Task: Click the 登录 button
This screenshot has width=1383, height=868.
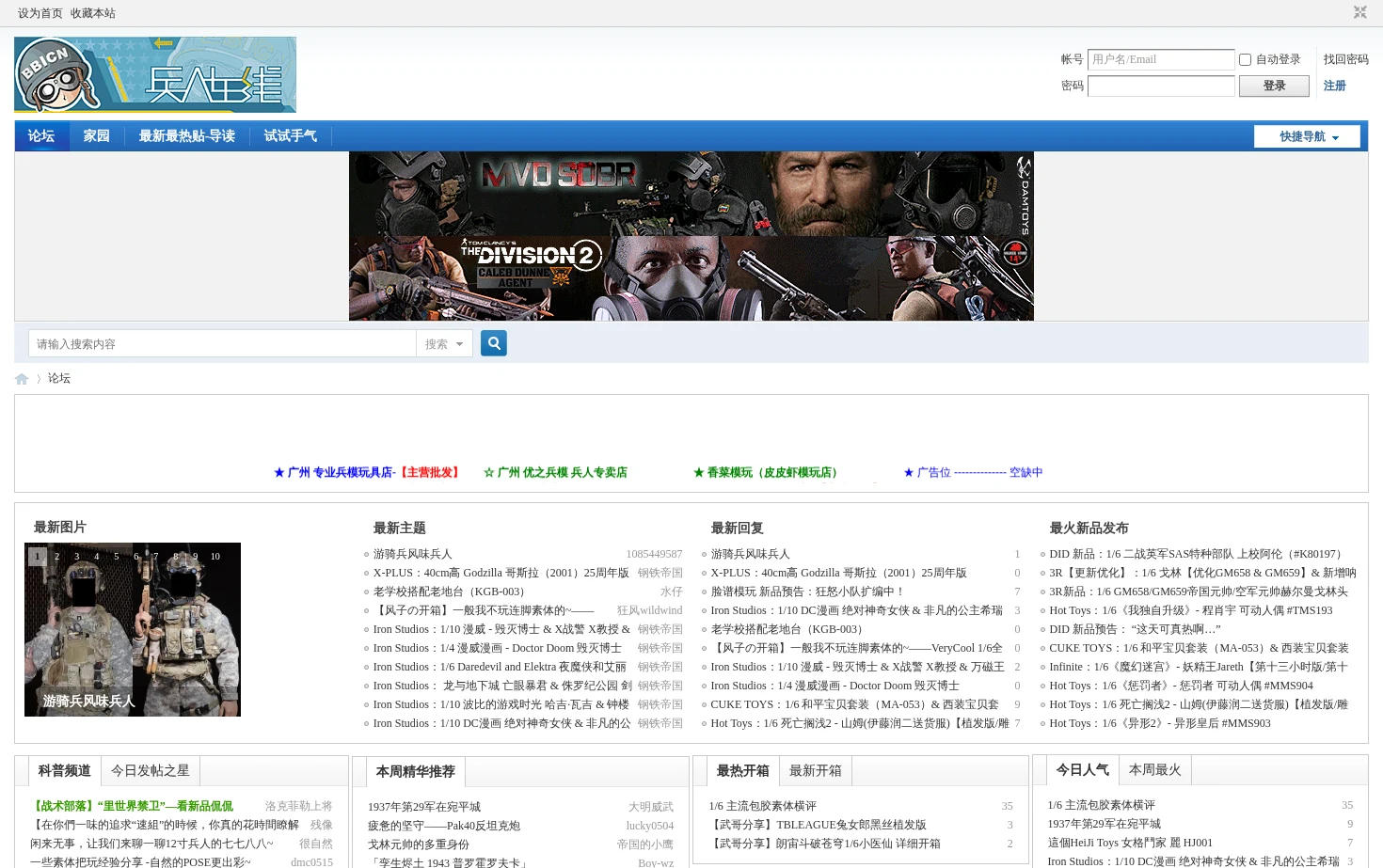Action: [x=1274, y=86]
